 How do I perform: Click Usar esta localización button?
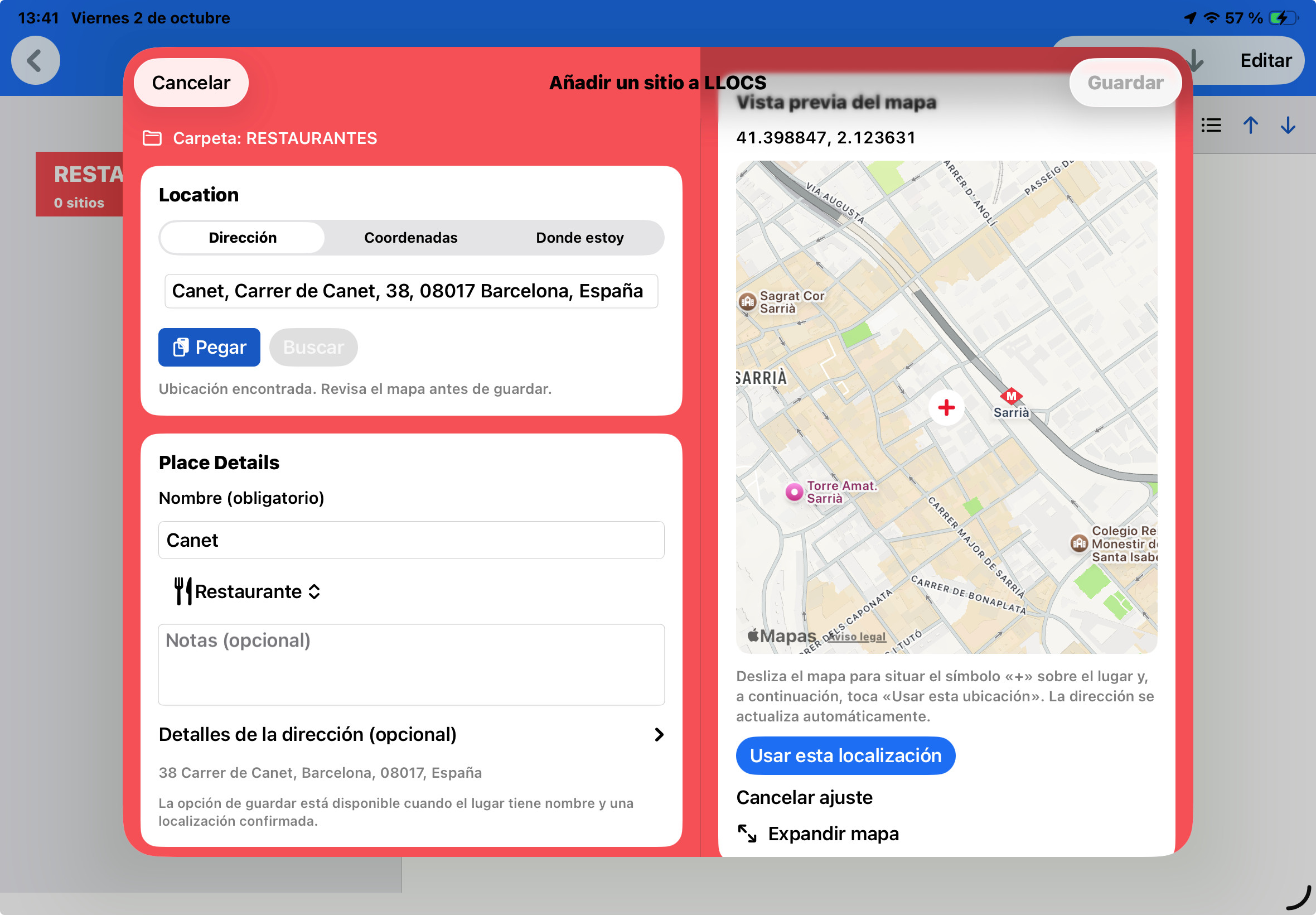(845, 755)
